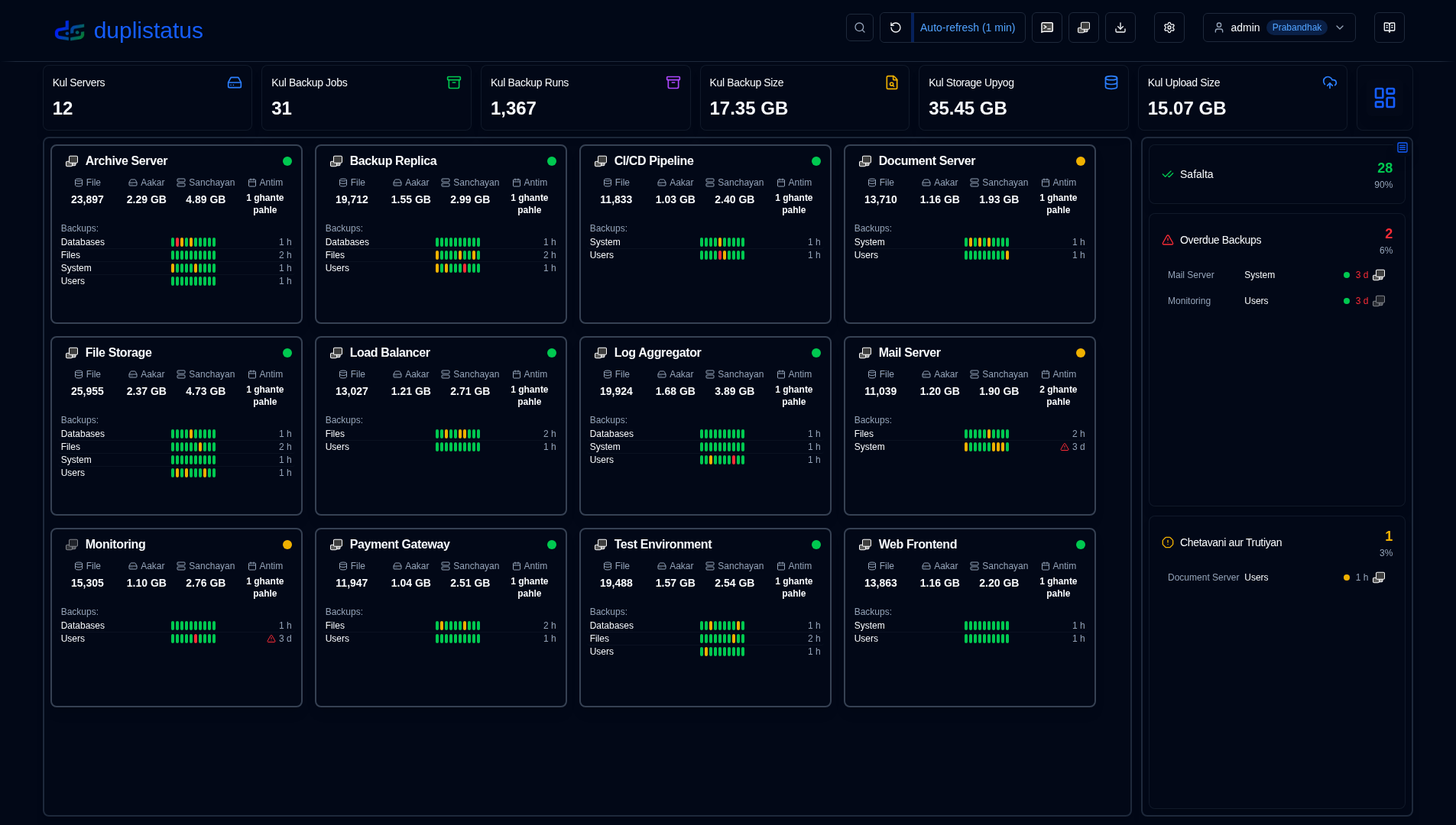Click the Monitoring Users overdue entry
This screenshot has height=825, width=1456.
click(1276, 301)
